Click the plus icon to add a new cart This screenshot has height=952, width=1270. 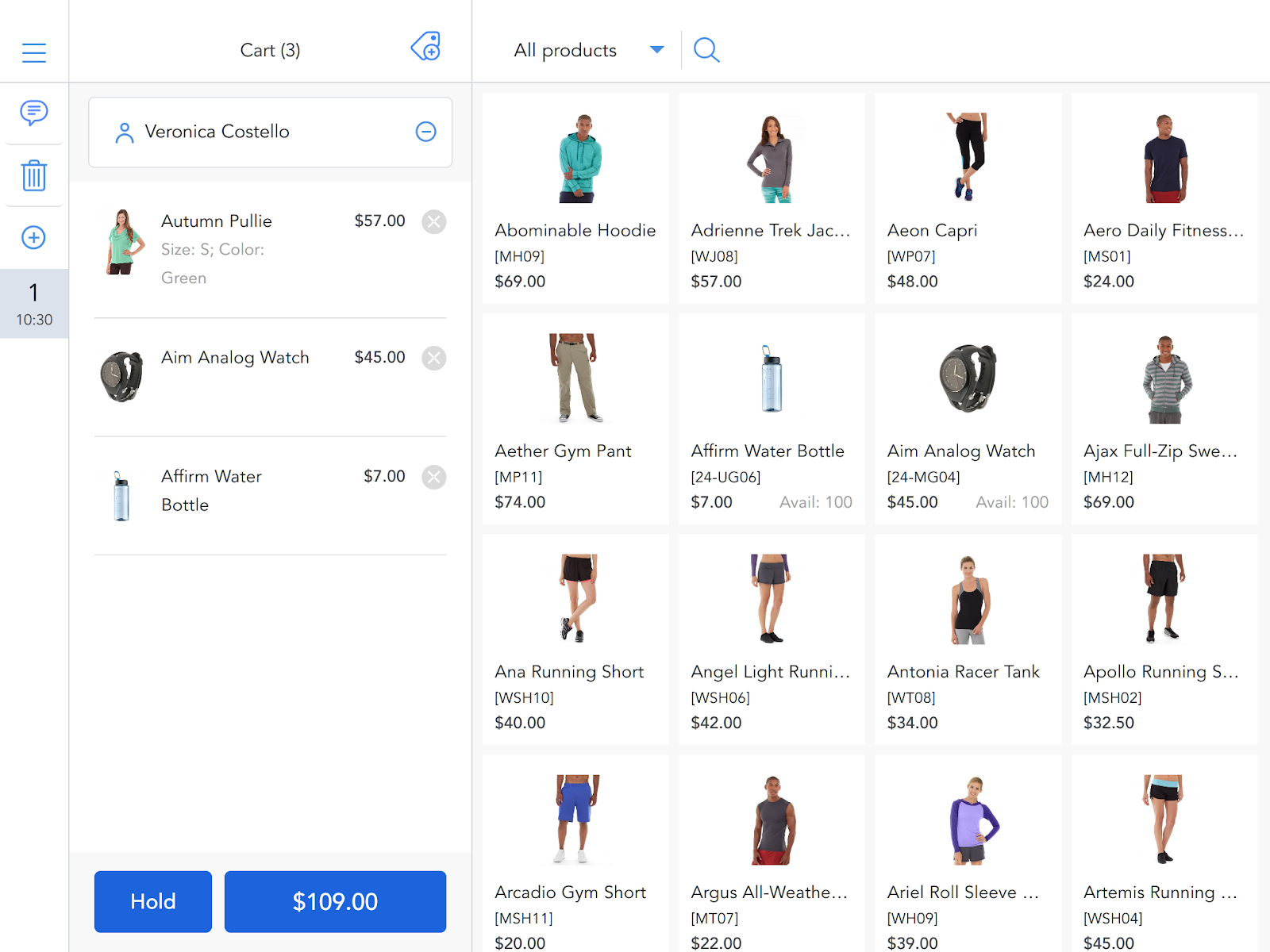click(34, 237)
